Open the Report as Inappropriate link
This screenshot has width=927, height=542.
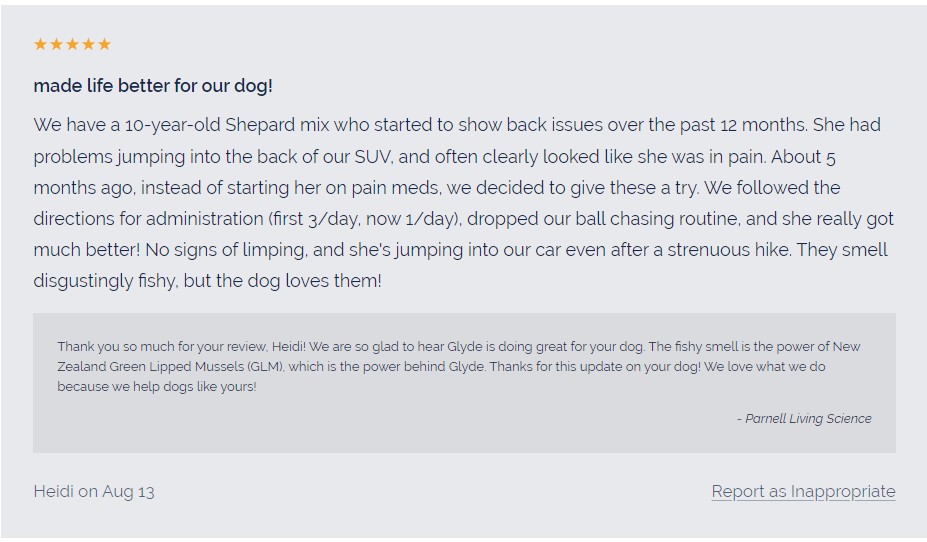coord(803,491)
